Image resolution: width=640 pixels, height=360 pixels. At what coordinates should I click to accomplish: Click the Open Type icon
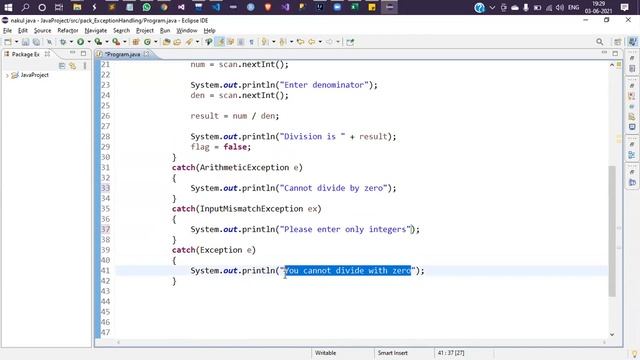click(166, 42)
